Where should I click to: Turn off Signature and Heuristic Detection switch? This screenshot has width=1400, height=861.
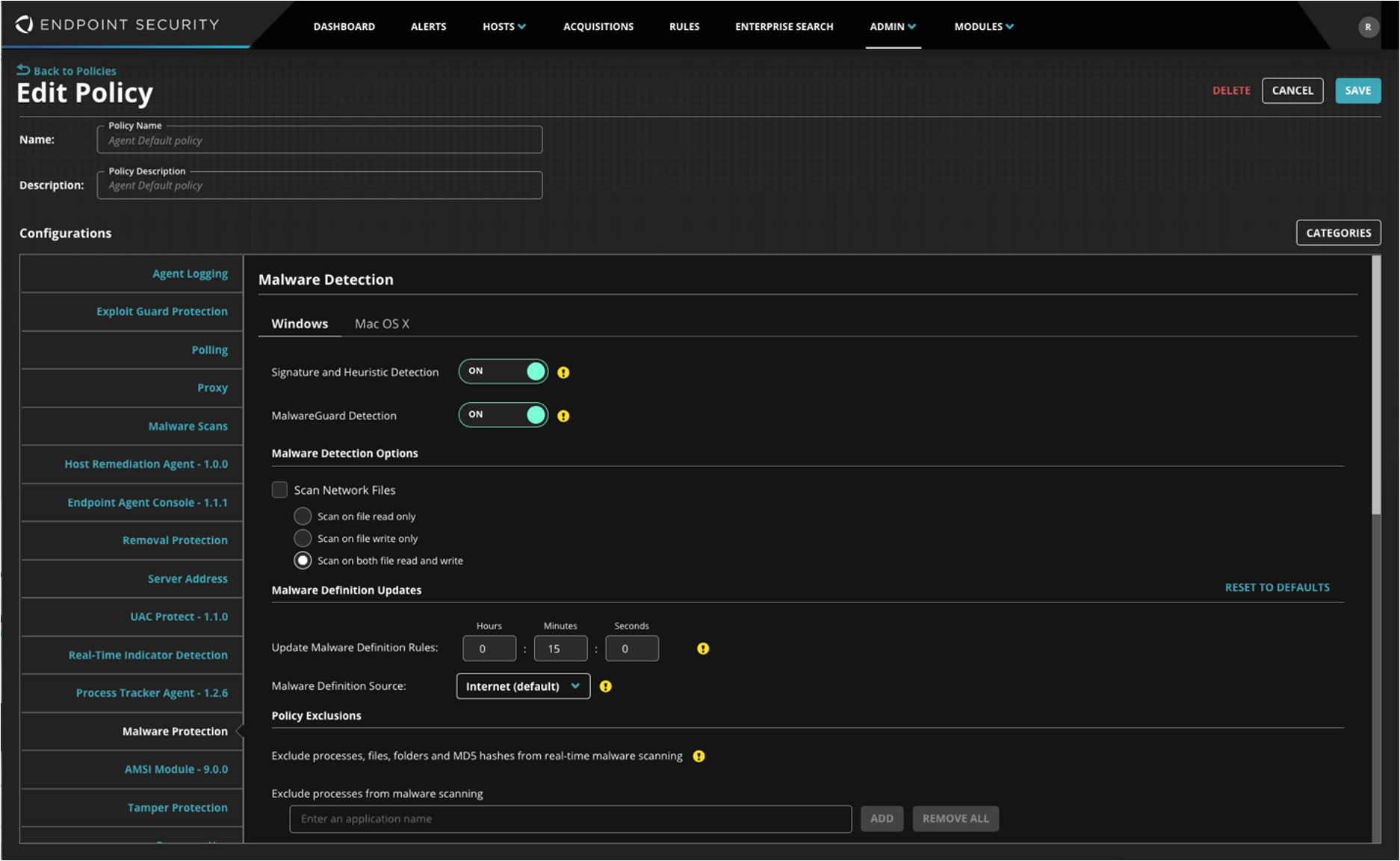(x=503, y=371)
